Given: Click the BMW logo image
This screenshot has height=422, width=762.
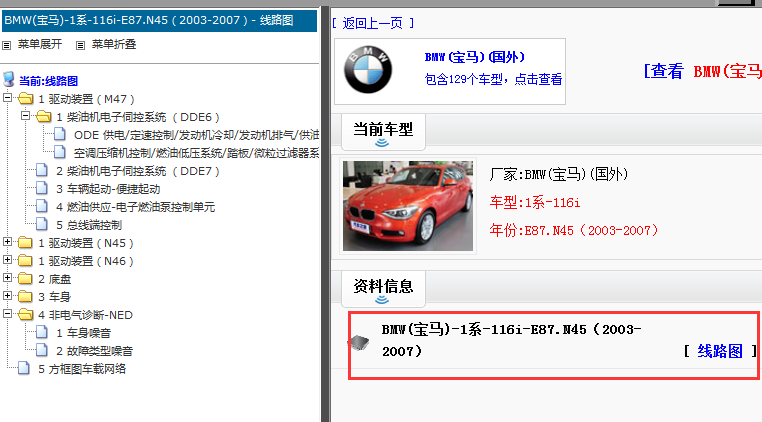Looking at the screenshot, I should pos(368,70).
